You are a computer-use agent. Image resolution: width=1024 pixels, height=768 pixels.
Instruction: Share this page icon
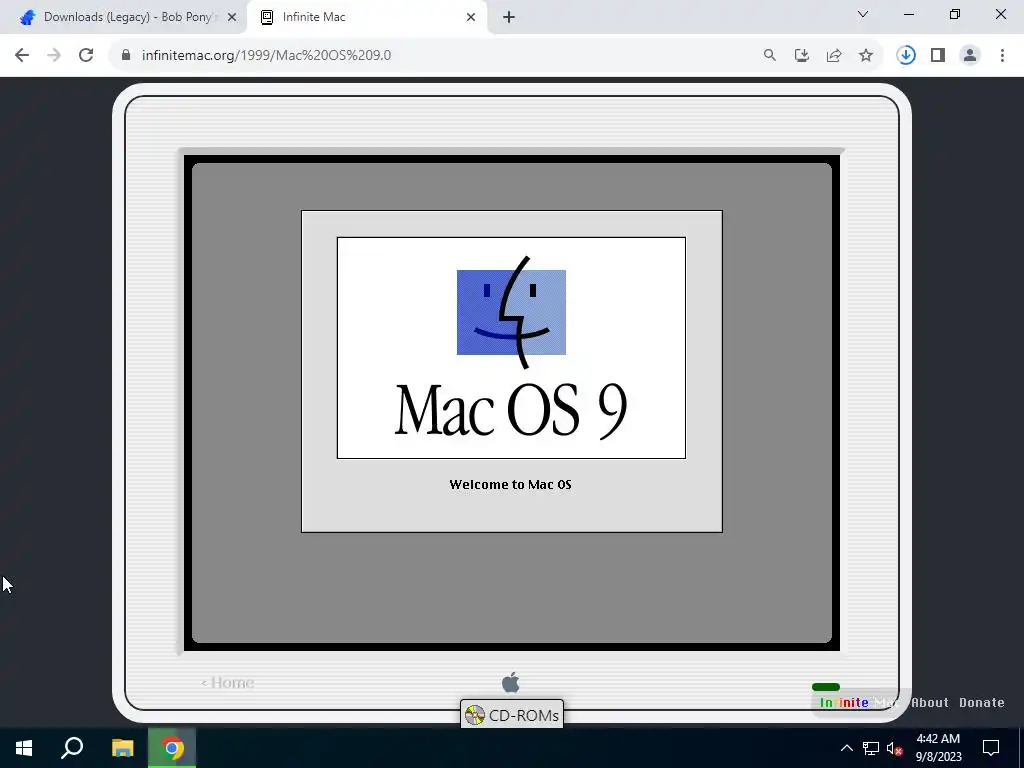click(x=834, y=55)
